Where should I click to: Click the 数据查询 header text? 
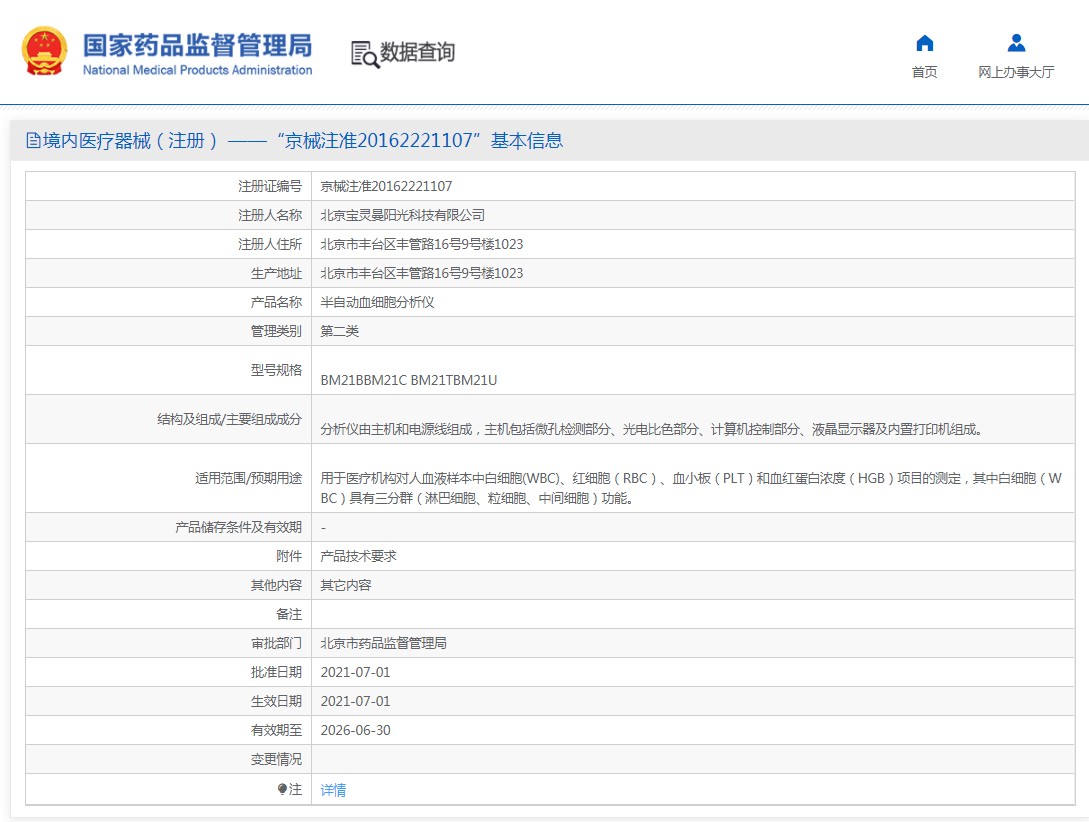click(418, 53)
